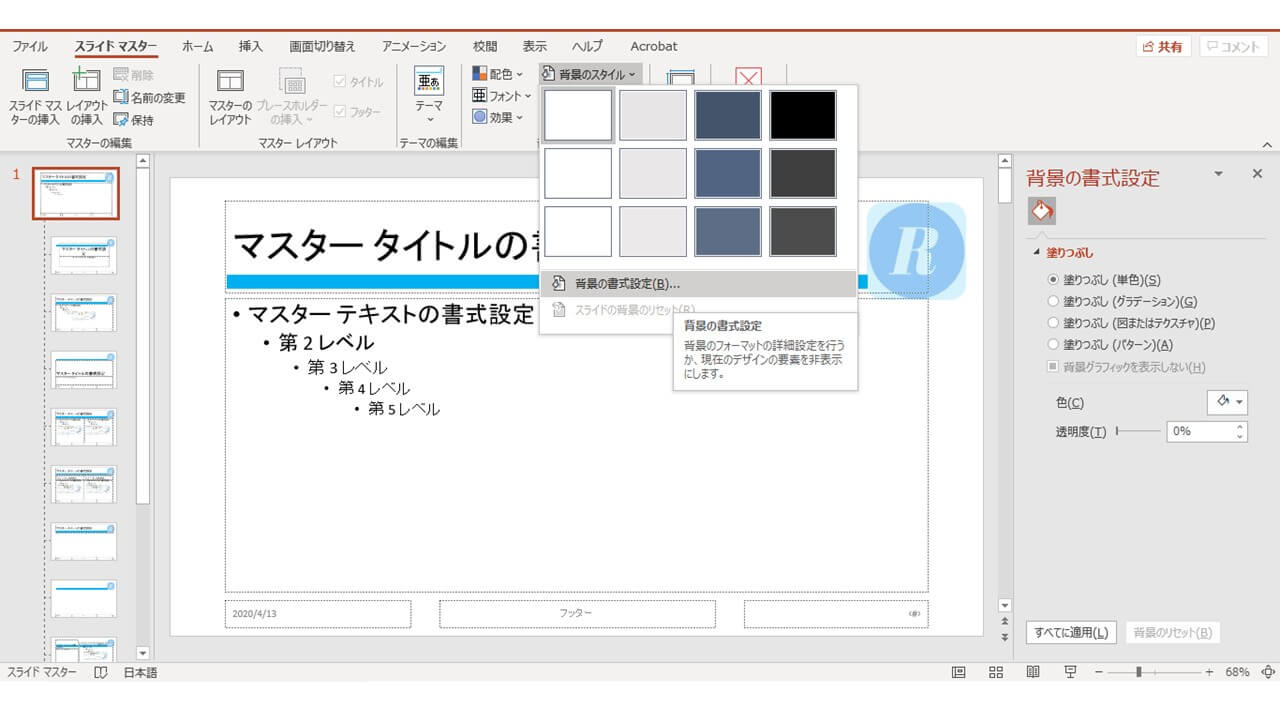
Task: Open the Fonts (フォント) dropdown
Action: [x=502, y=96]
